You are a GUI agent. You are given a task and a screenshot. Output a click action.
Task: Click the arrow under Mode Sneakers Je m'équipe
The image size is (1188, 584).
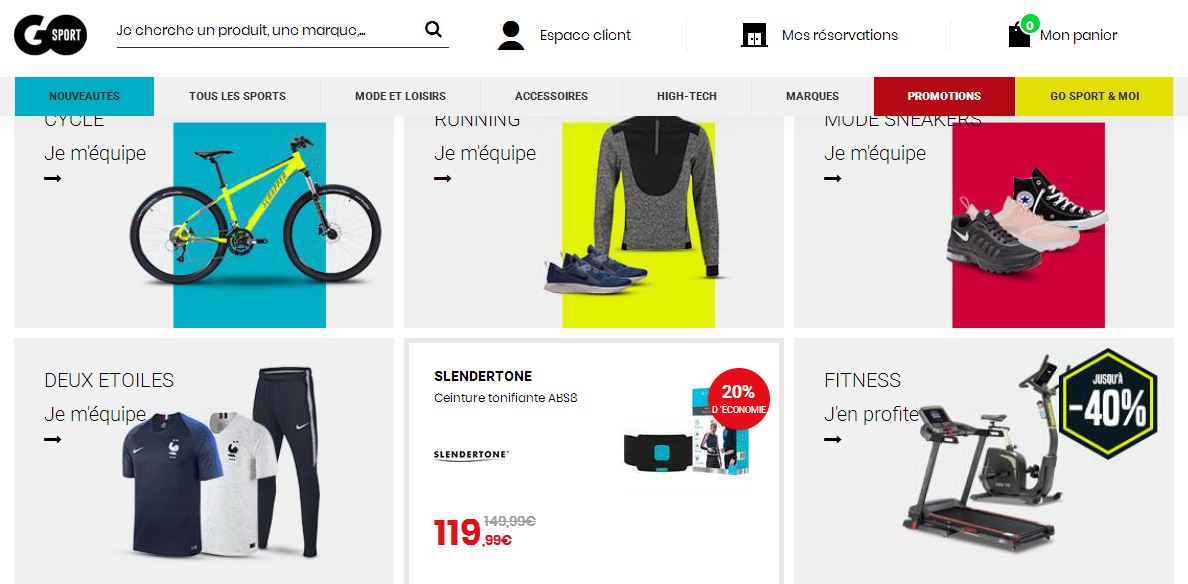(833, 179)
